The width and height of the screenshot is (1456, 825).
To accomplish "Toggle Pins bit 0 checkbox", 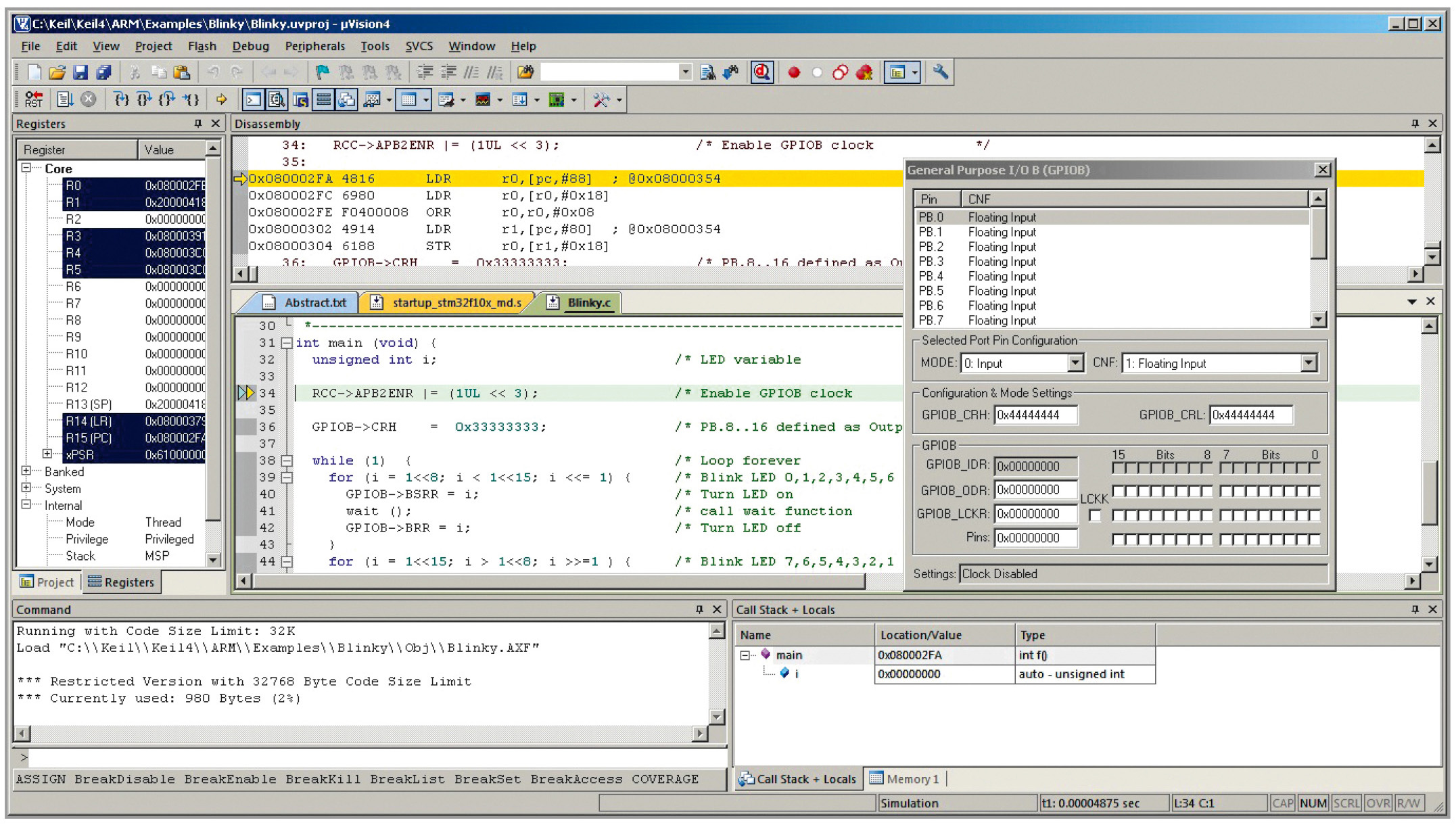I will click(1313, 540).
